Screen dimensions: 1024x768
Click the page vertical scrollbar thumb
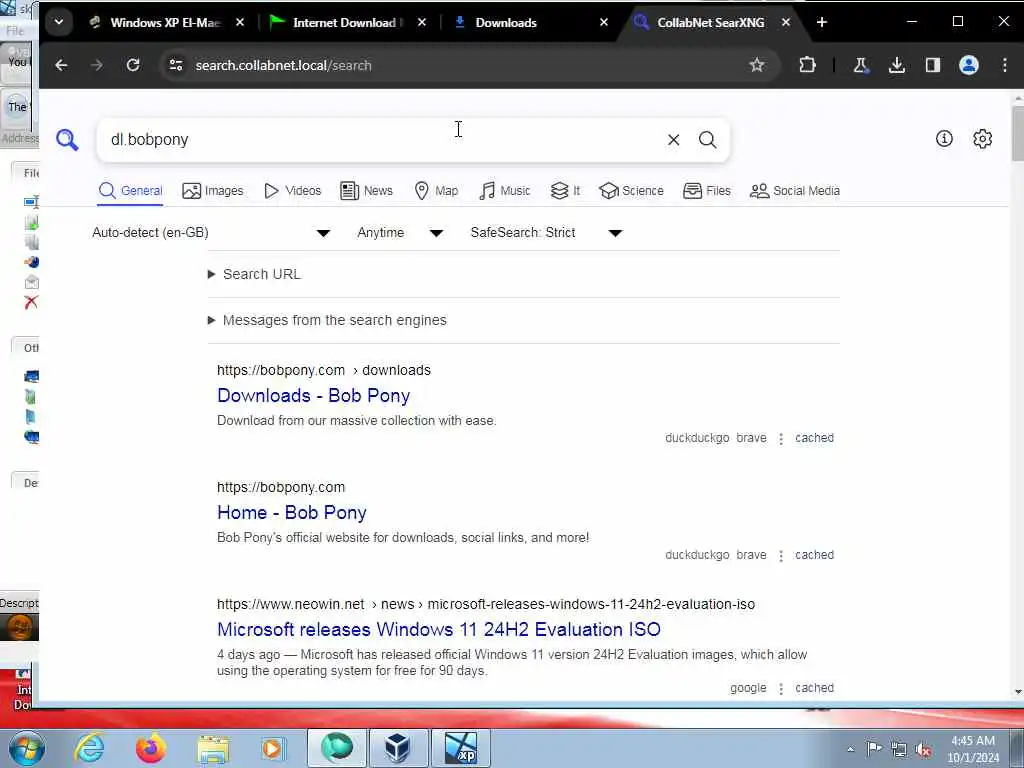coord(1017,133)
